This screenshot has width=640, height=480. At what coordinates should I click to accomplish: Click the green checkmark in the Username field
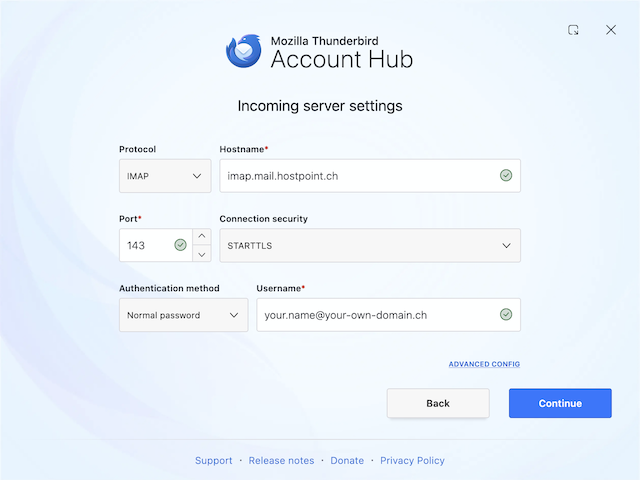(x=506, y=315)
